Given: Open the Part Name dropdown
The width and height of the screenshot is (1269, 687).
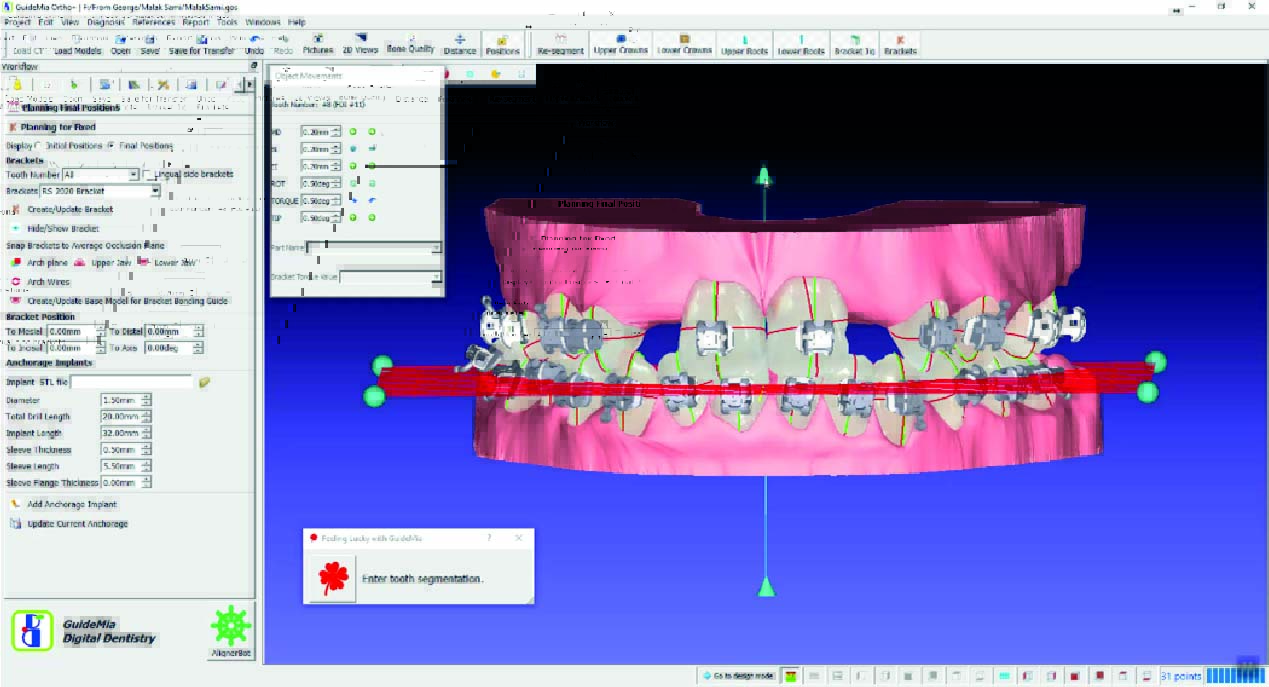Looking at the screenshot, I should pos(435,247).
